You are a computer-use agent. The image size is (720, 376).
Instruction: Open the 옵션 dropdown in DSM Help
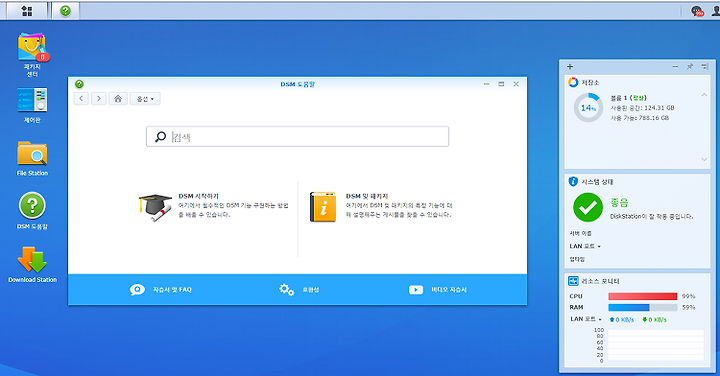(145, 99)
